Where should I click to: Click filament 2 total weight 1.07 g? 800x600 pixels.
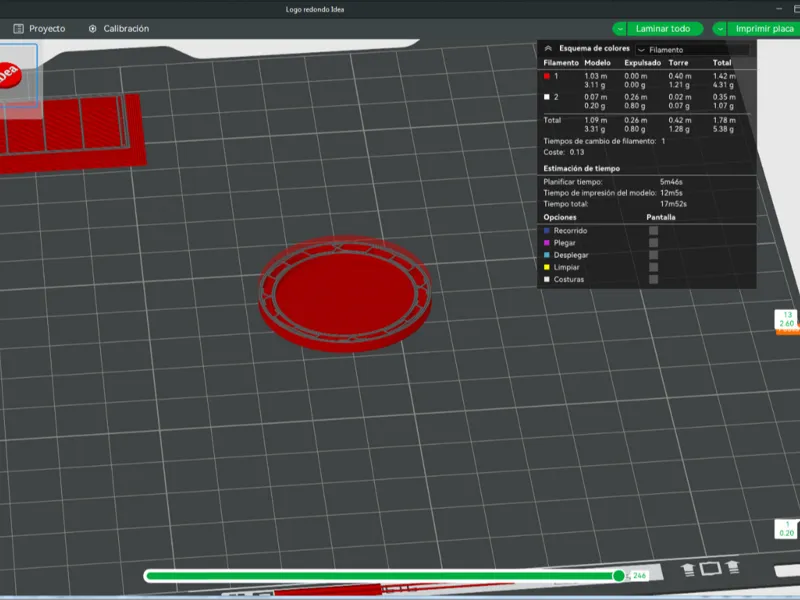click(723, 106)
